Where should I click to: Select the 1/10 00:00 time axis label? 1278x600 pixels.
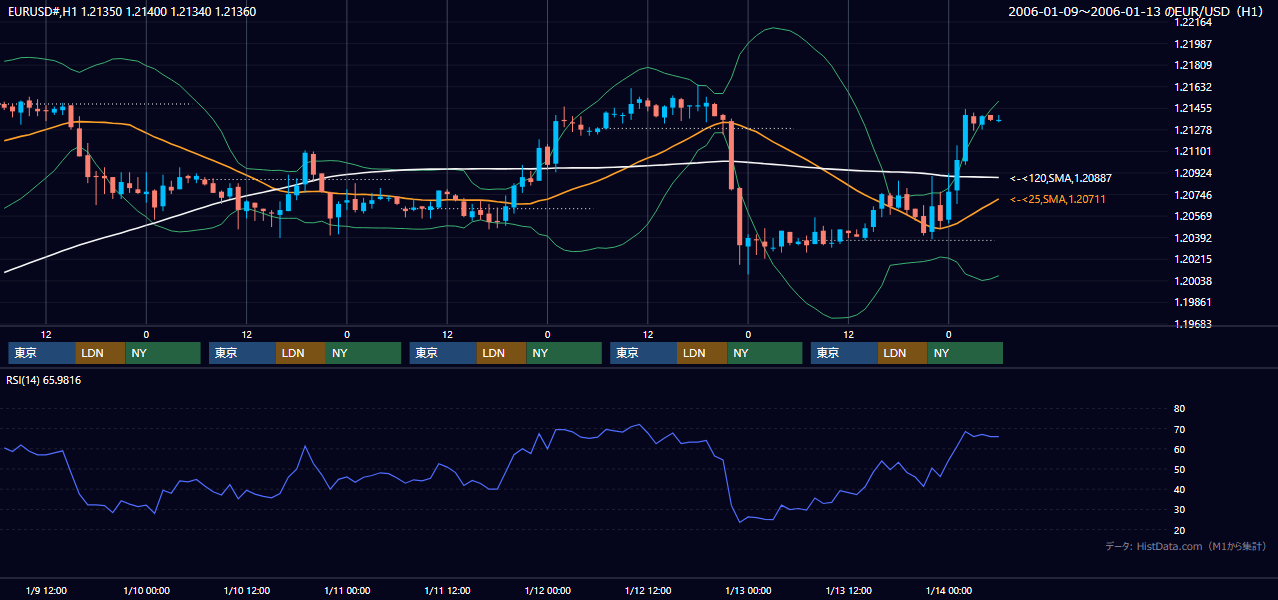pos(146,590)
